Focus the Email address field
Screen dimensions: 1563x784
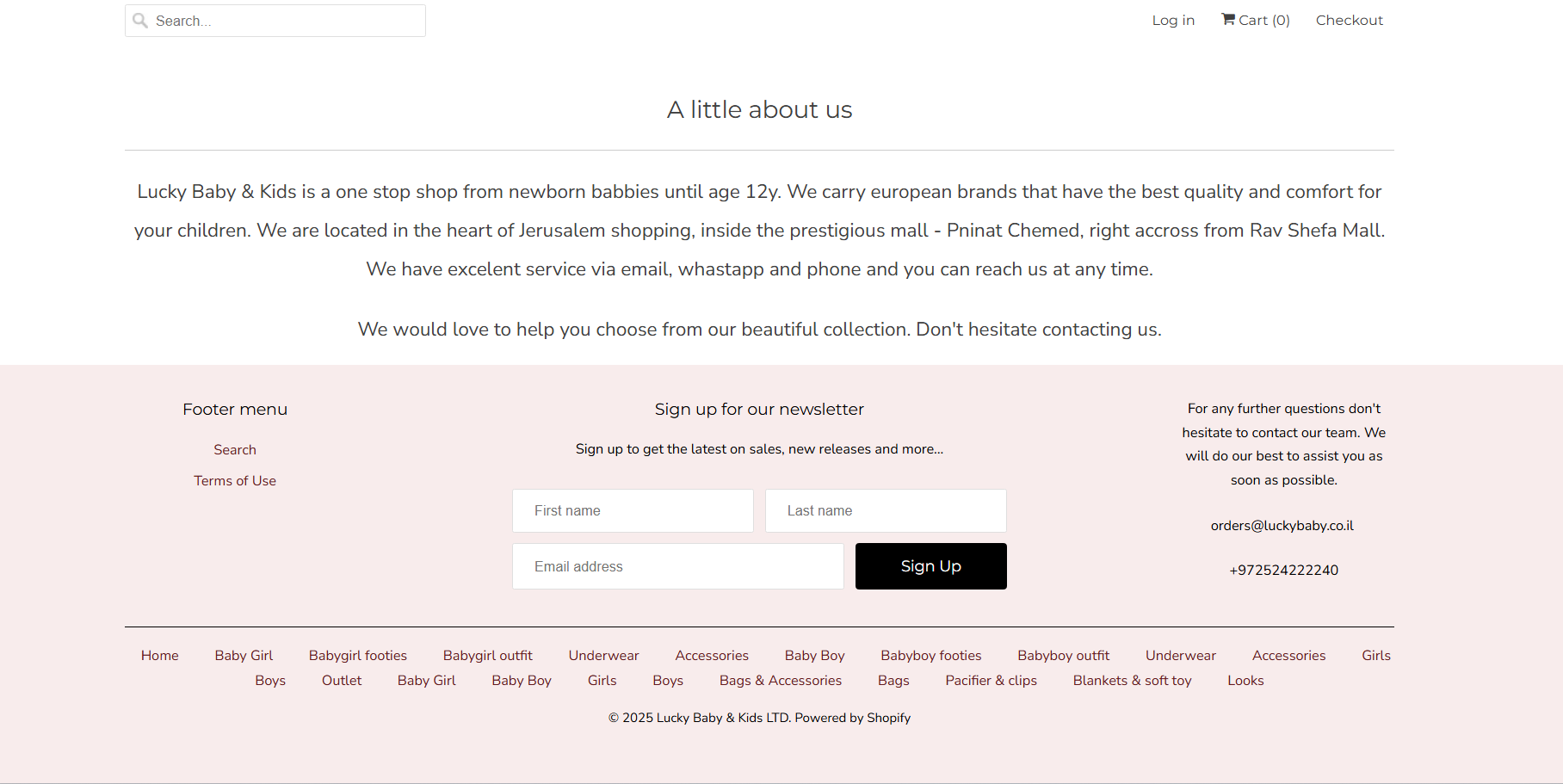677,567
